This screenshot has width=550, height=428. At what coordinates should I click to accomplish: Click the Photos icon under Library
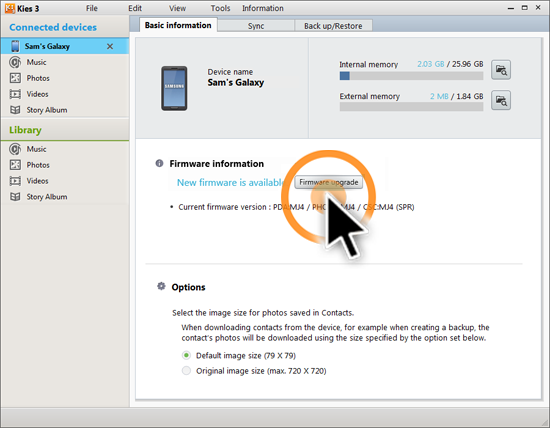click(x=15, y=165)
